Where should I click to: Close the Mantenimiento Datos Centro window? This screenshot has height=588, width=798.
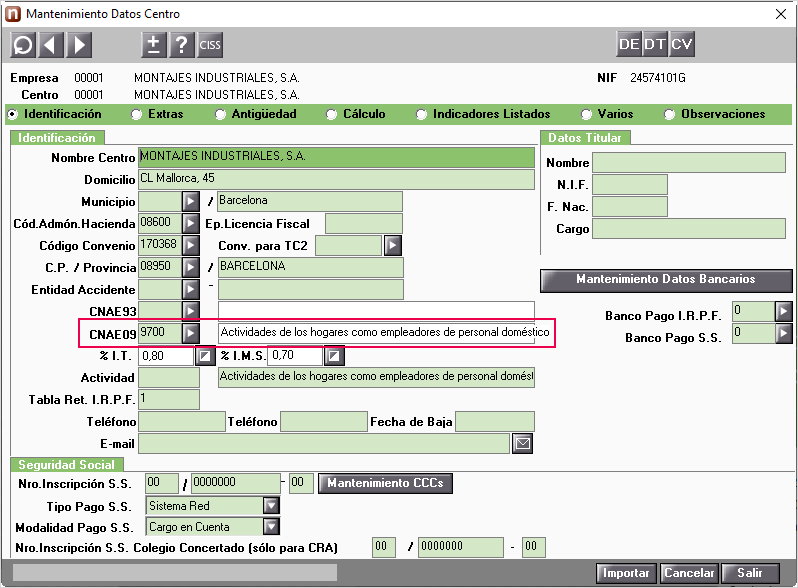click(781, 14)
